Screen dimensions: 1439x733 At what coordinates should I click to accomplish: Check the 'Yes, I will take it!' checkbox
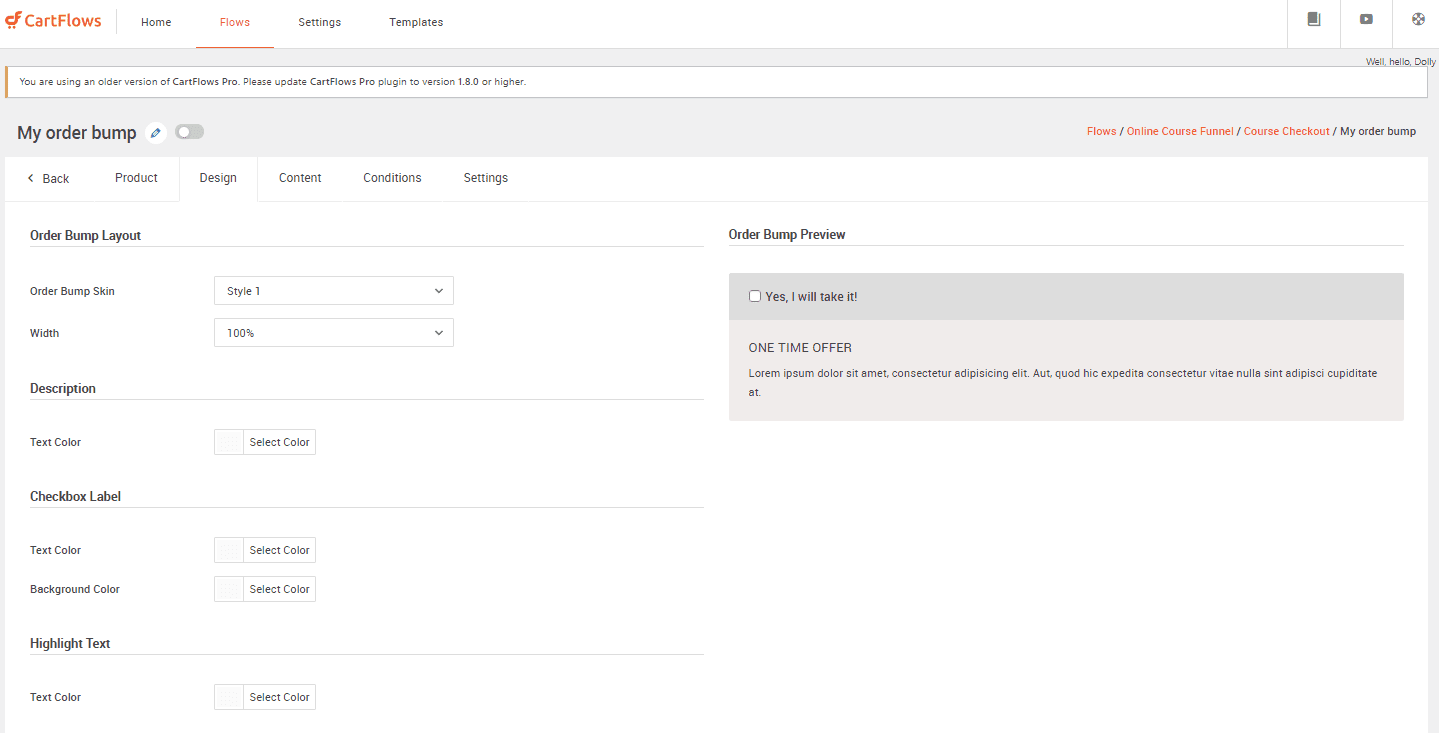(755, 296)
